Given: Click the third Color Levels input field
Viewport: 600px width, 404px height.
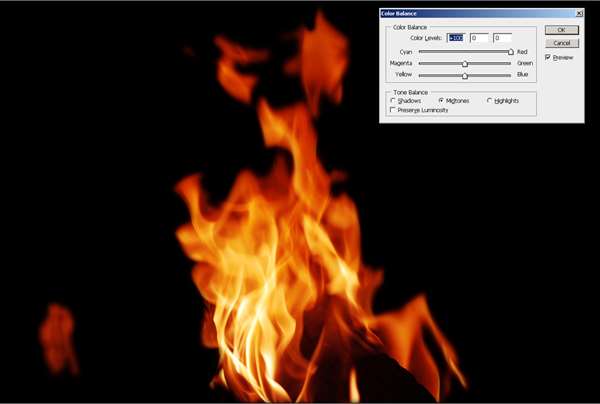Looking at the screenshot, I should pos(502,38).
